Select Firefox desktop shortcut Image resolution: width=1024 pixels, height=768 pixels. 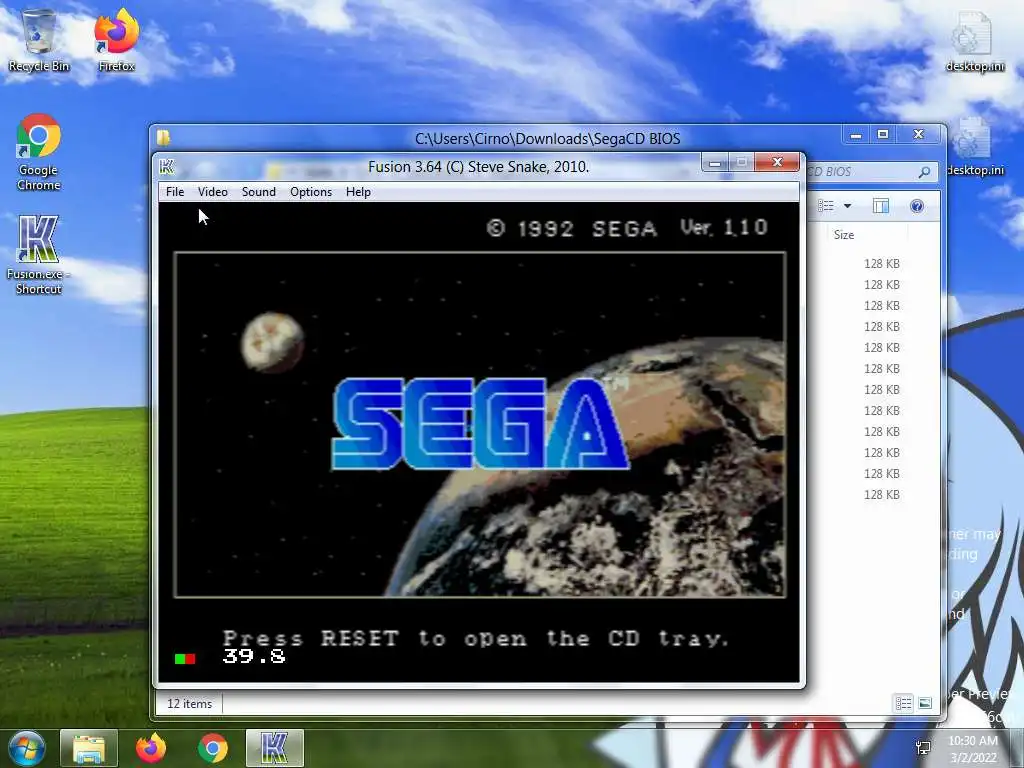click(x=117, y=40)
